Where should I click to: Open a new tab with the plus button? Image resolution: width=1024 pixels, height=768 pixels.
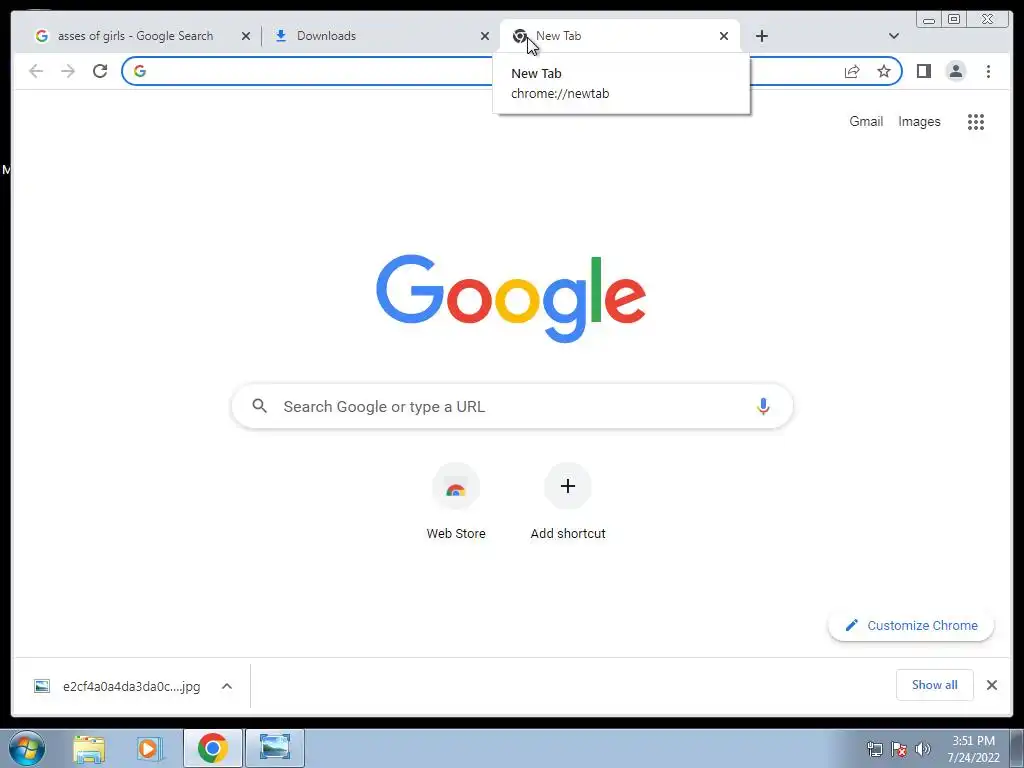[761, 36]
